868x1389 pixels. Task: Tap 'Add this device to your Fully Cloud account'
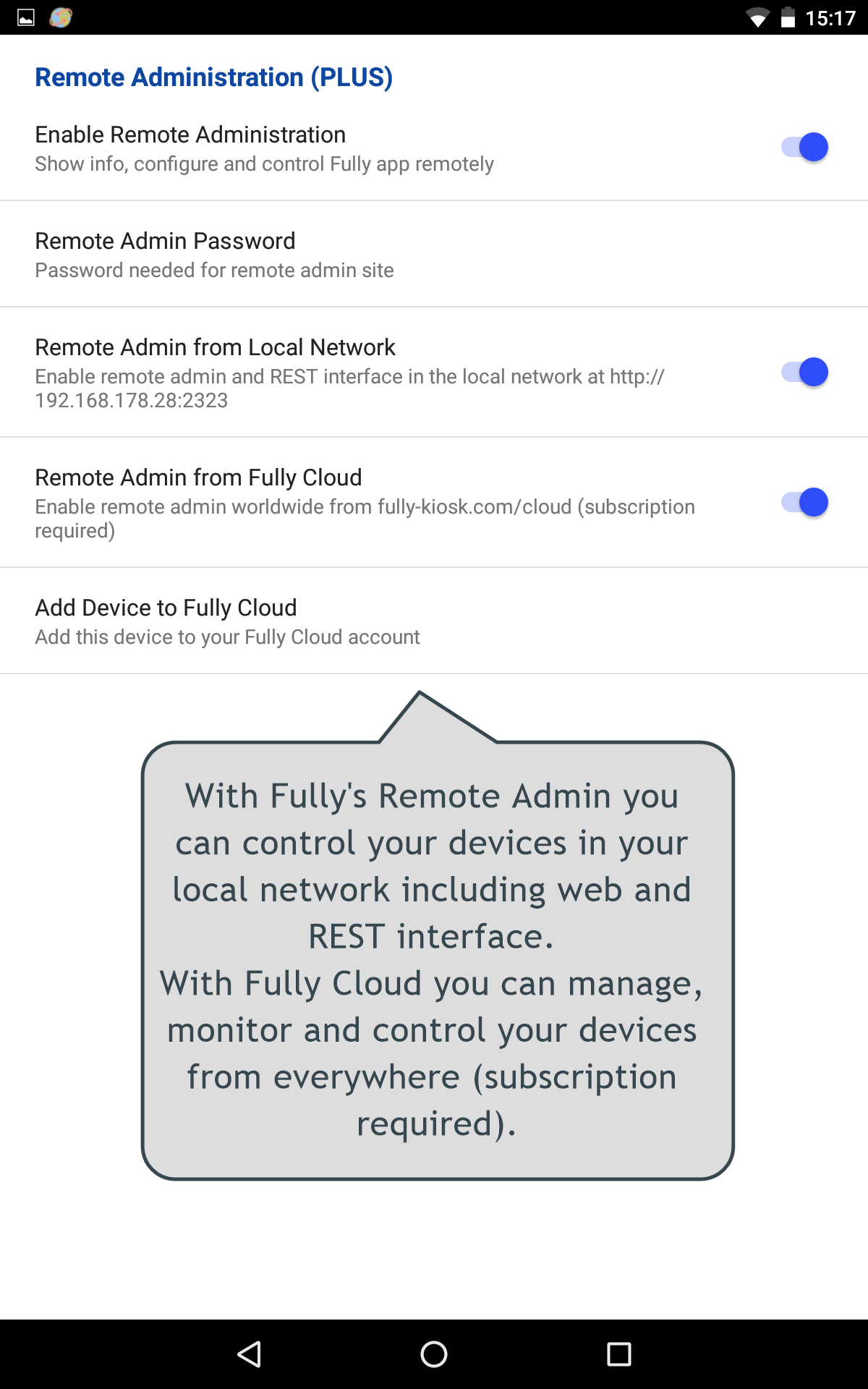click(227, 637)
